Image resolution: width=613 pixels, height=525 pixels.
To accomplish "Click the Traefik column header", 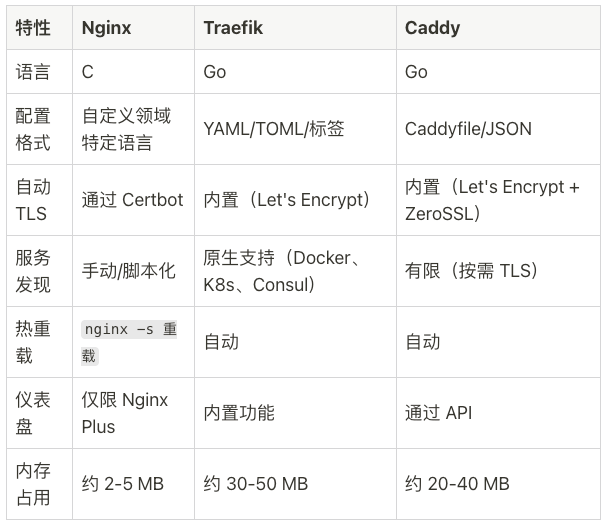I will tap(233, 28).
